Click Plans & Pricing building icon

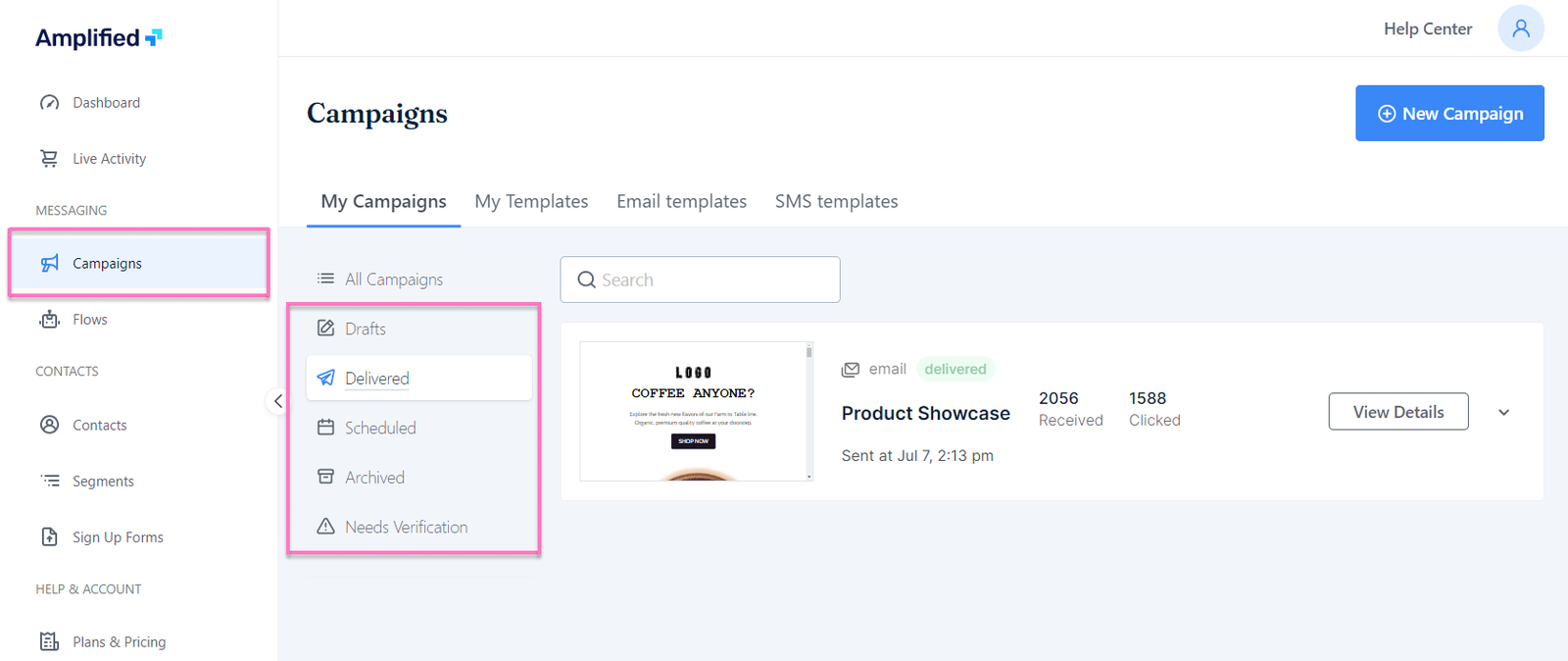tap(49, 641)
